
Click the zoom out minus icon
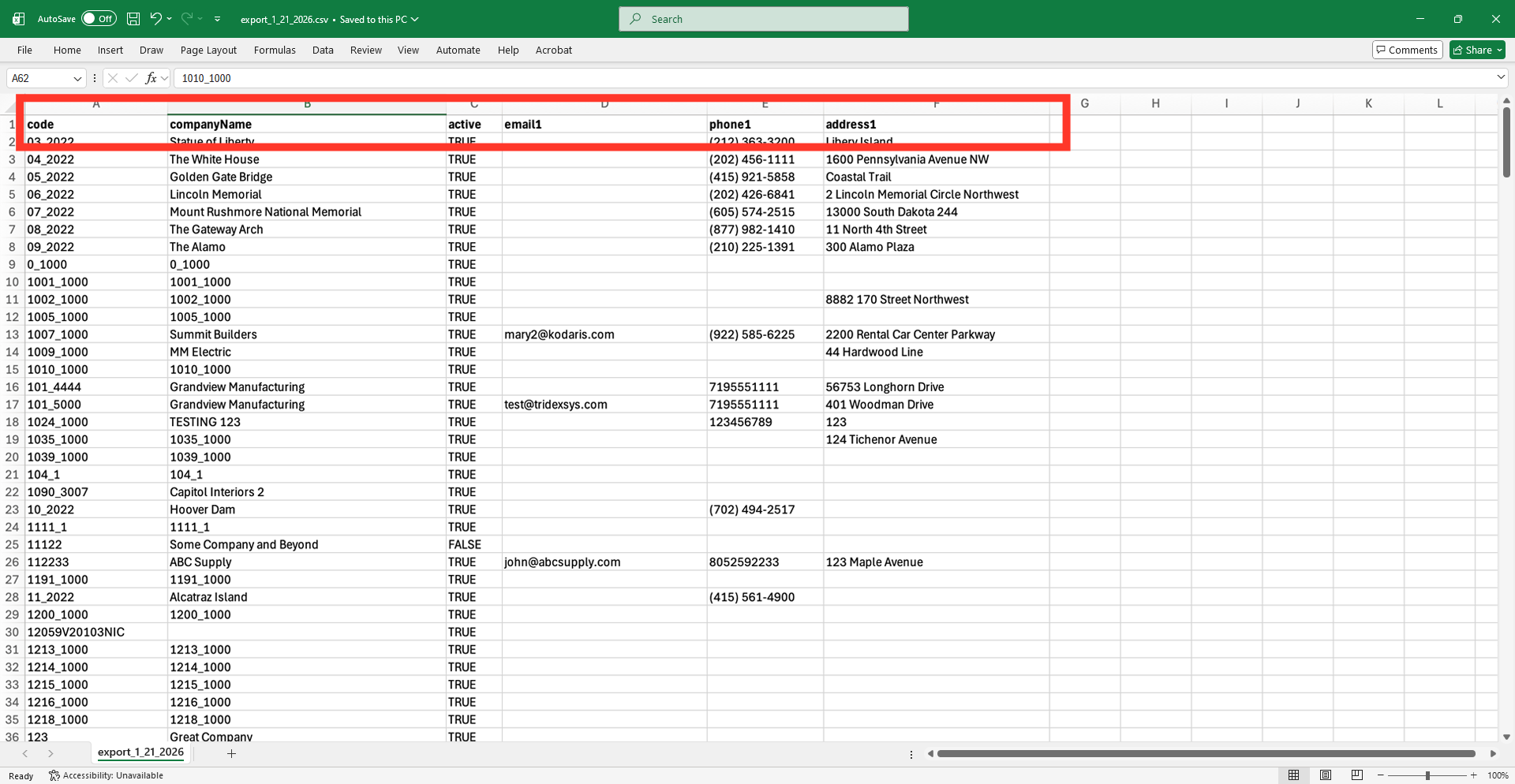point(1380,775)
